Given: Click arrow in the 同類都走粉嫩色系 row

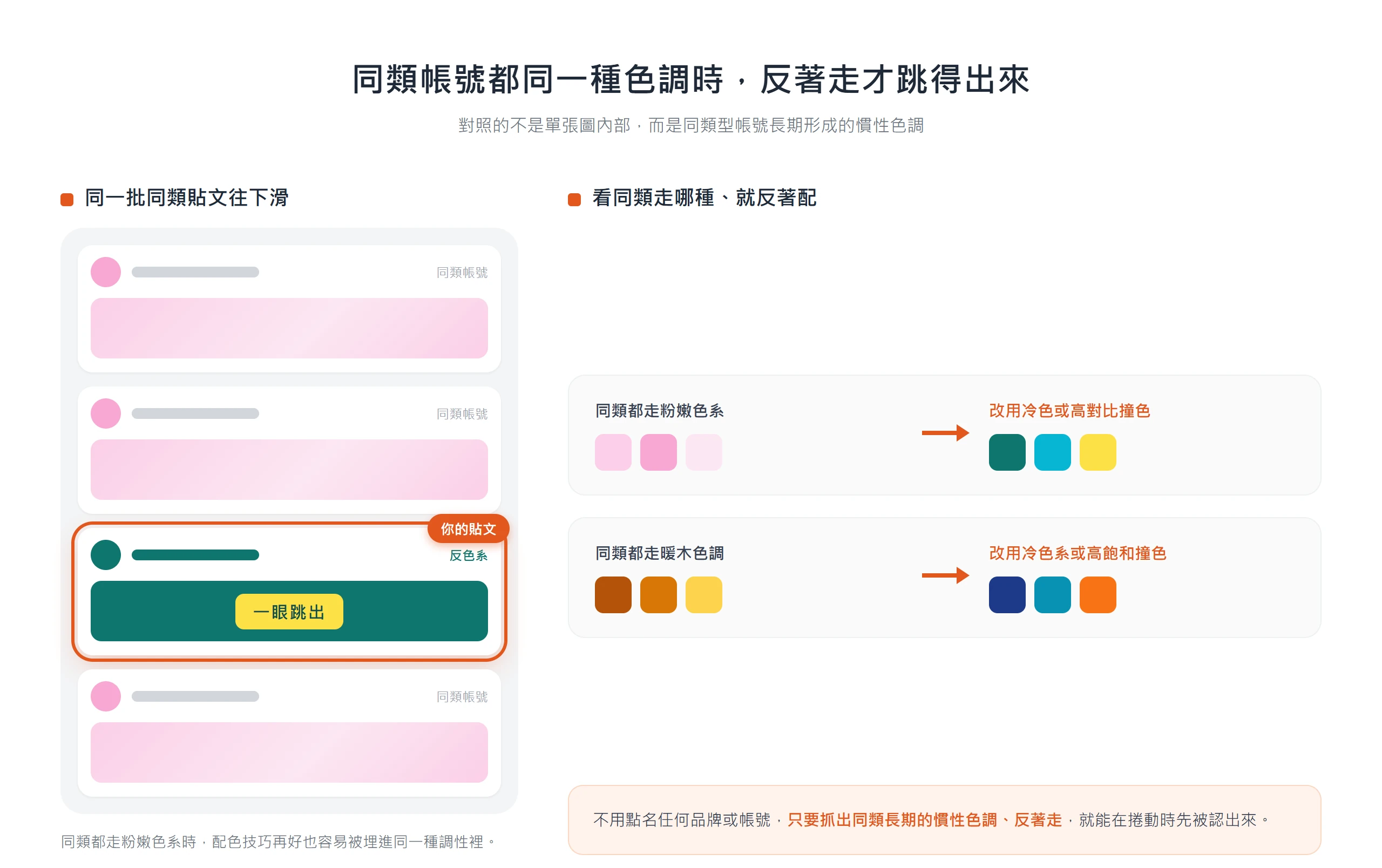Looking at the screenshot, I should point(945,433).
